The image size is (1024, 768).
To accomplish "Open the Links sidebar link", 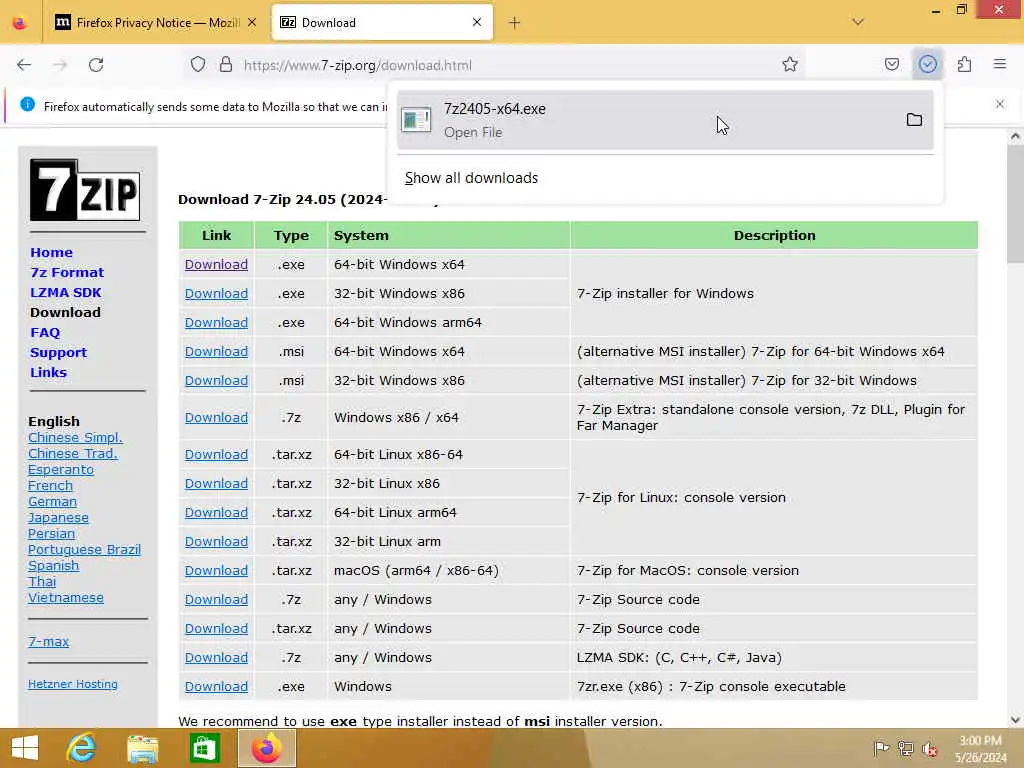I will 48,372.
